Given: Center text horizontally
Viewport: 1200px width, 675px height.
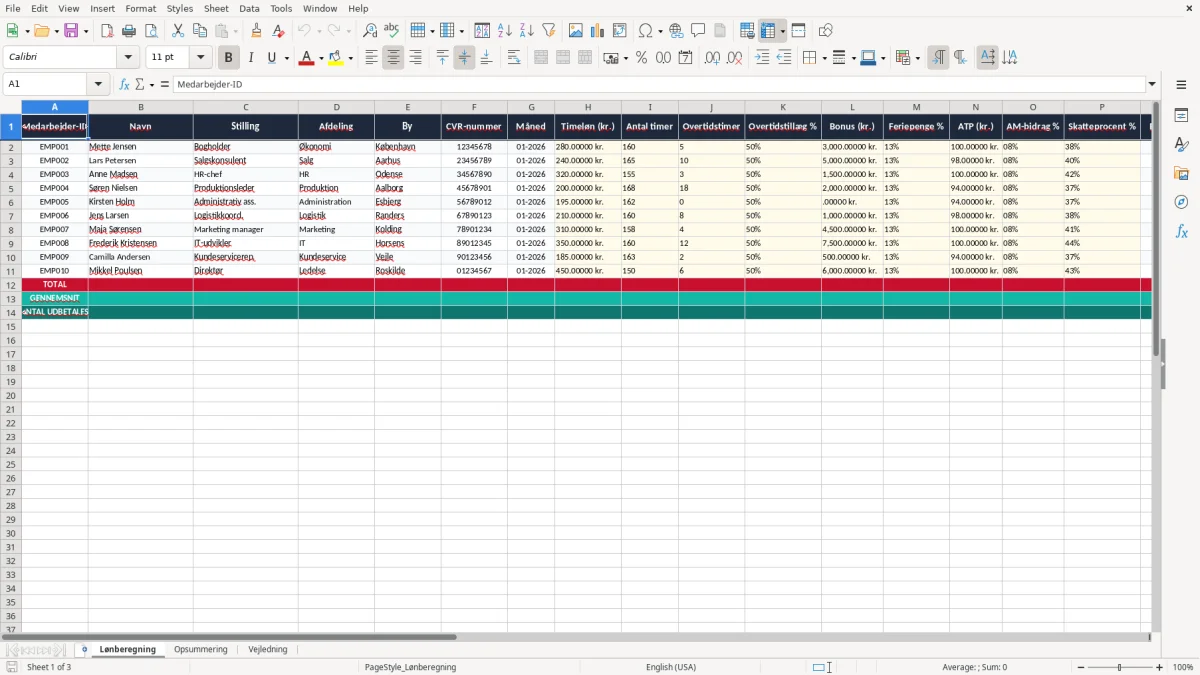Looking at the screenshot, I should [393, 58].
